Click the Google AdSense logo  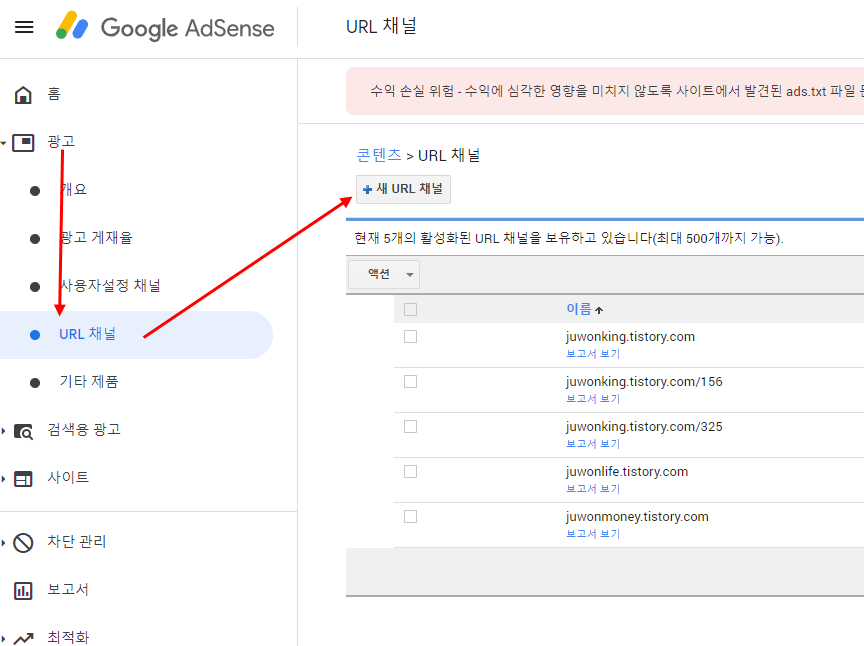[165, 27]
